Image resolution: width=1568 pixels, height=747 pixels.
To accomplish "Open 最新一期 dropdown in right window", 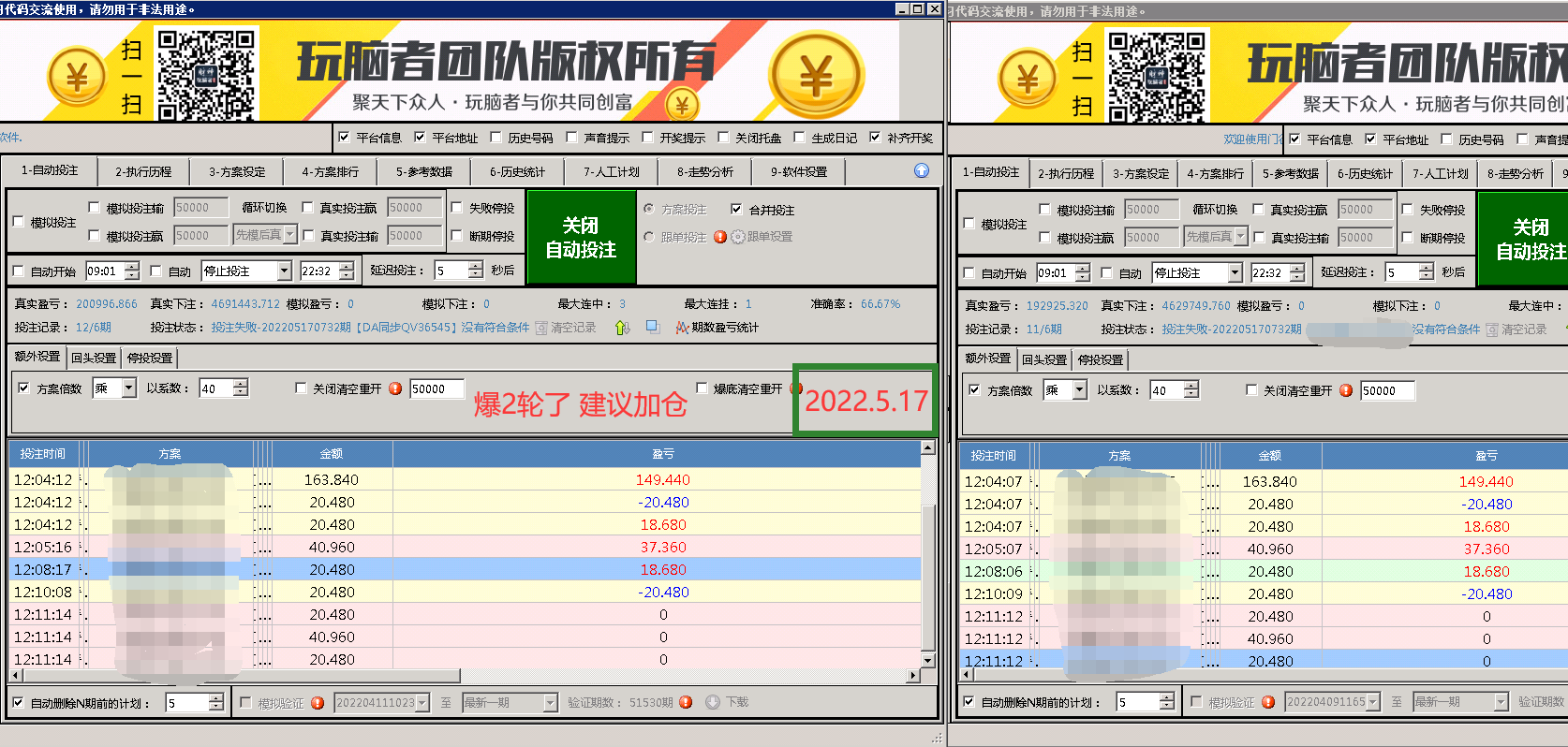I will pos(1501,702).
